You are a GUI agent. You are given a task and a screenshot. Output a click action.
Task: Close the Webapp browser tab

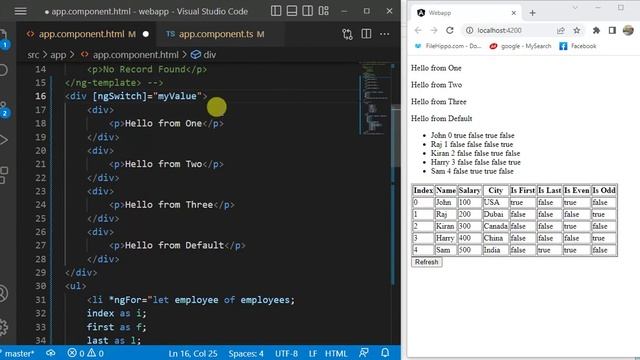[513, 13]
